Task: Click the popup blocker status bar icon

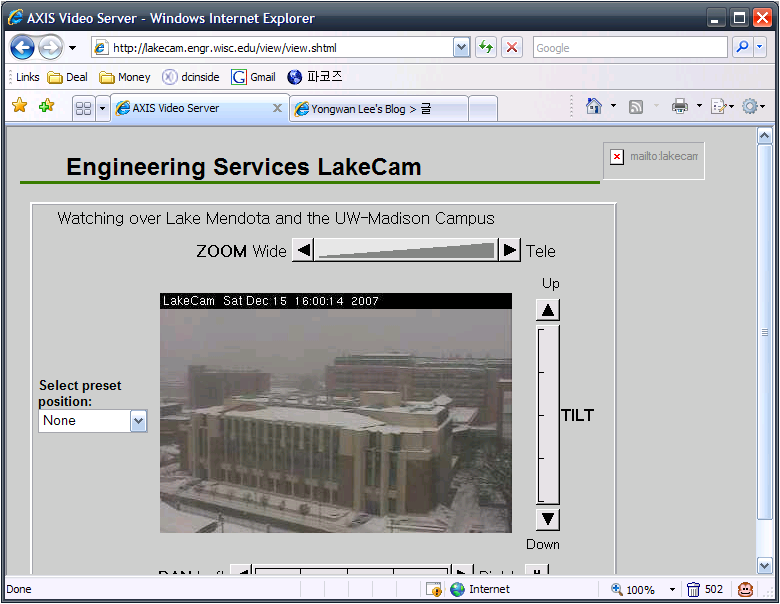Action: pos(434,590)
